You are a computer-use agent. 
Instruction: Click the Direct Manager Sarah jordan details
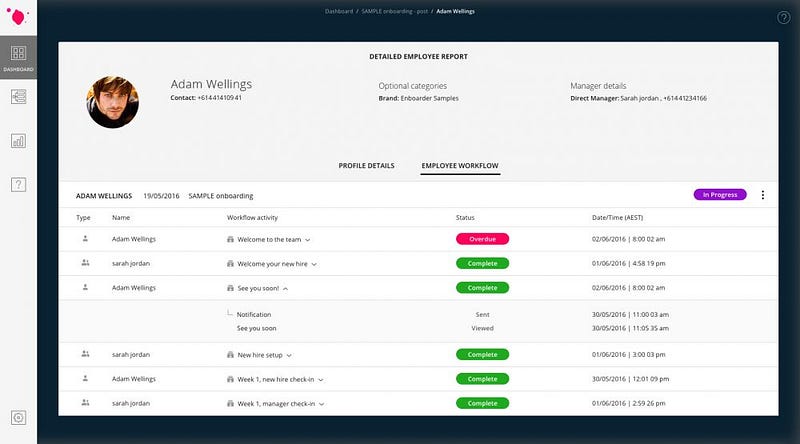click(638, 98)
